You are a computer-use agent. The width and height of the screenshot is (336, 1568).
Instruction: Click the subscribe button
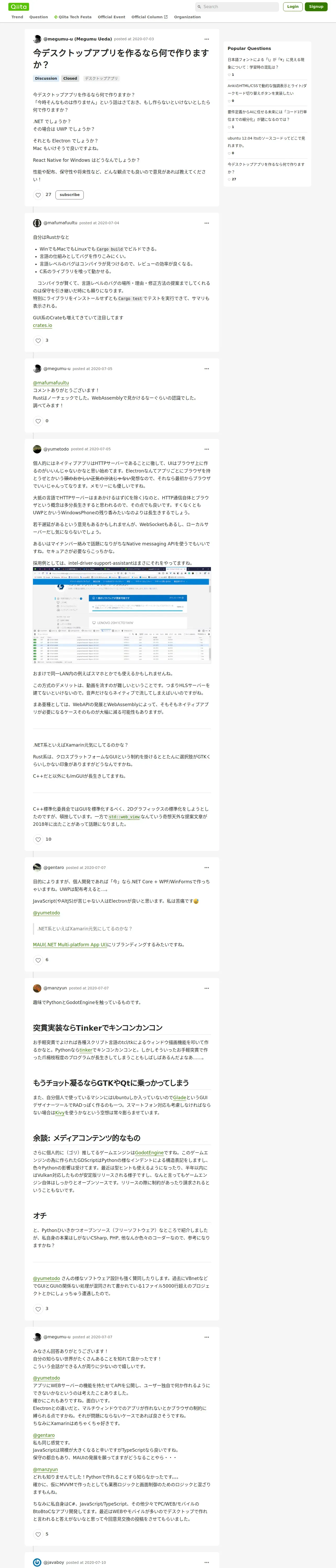point(70,195)
